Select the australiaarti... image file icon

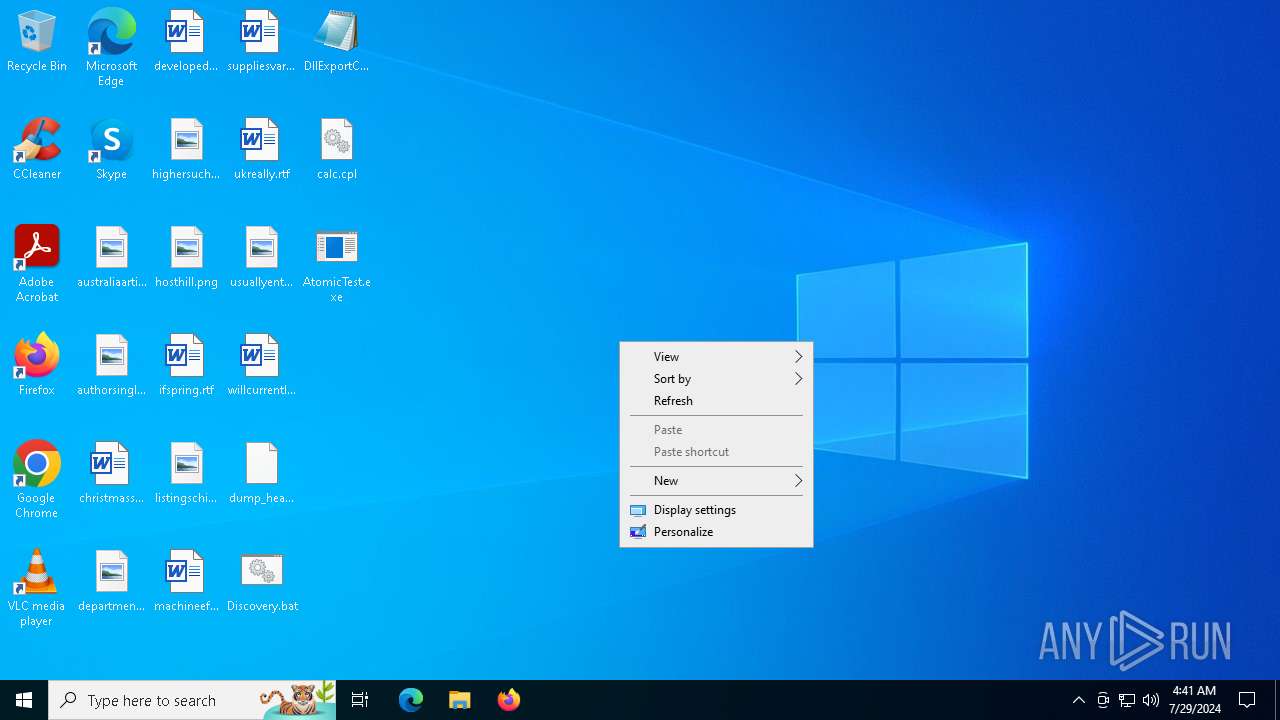pyautogui.click(x=111, y=258)
